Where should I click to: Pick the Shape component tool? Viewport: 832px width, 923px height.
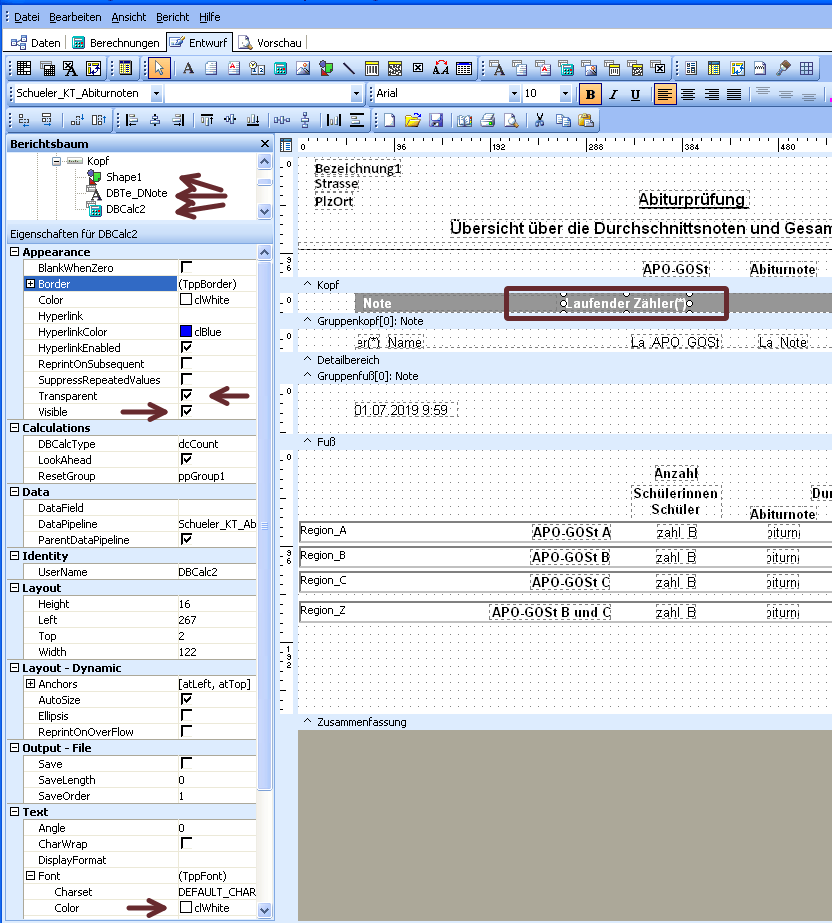pos(326,68)
